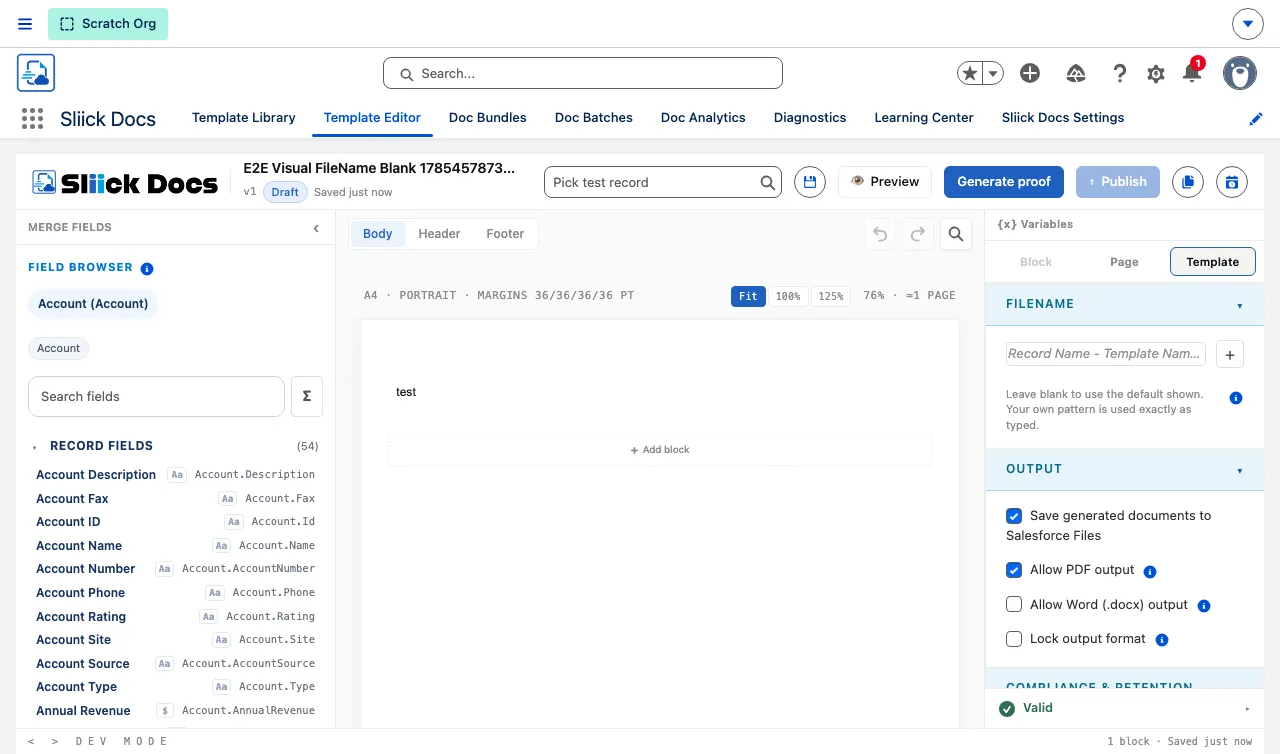Click the Pick test record field
This screenshot has width=1280, height=754.
(x=662, y=182)
